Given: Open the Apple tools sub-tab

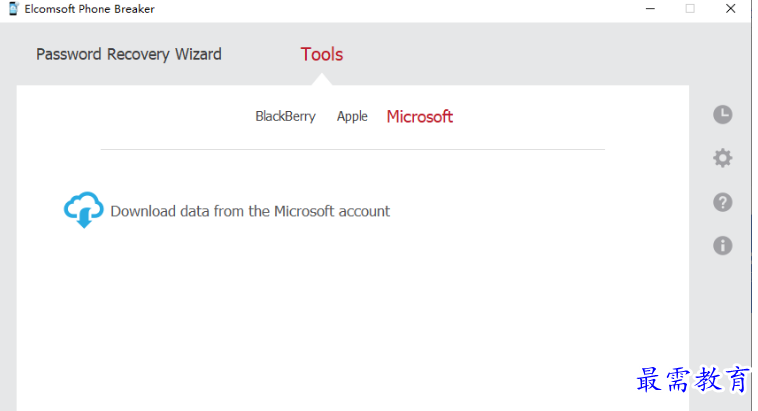Looking at the screenshot, I should coord(352,117).
